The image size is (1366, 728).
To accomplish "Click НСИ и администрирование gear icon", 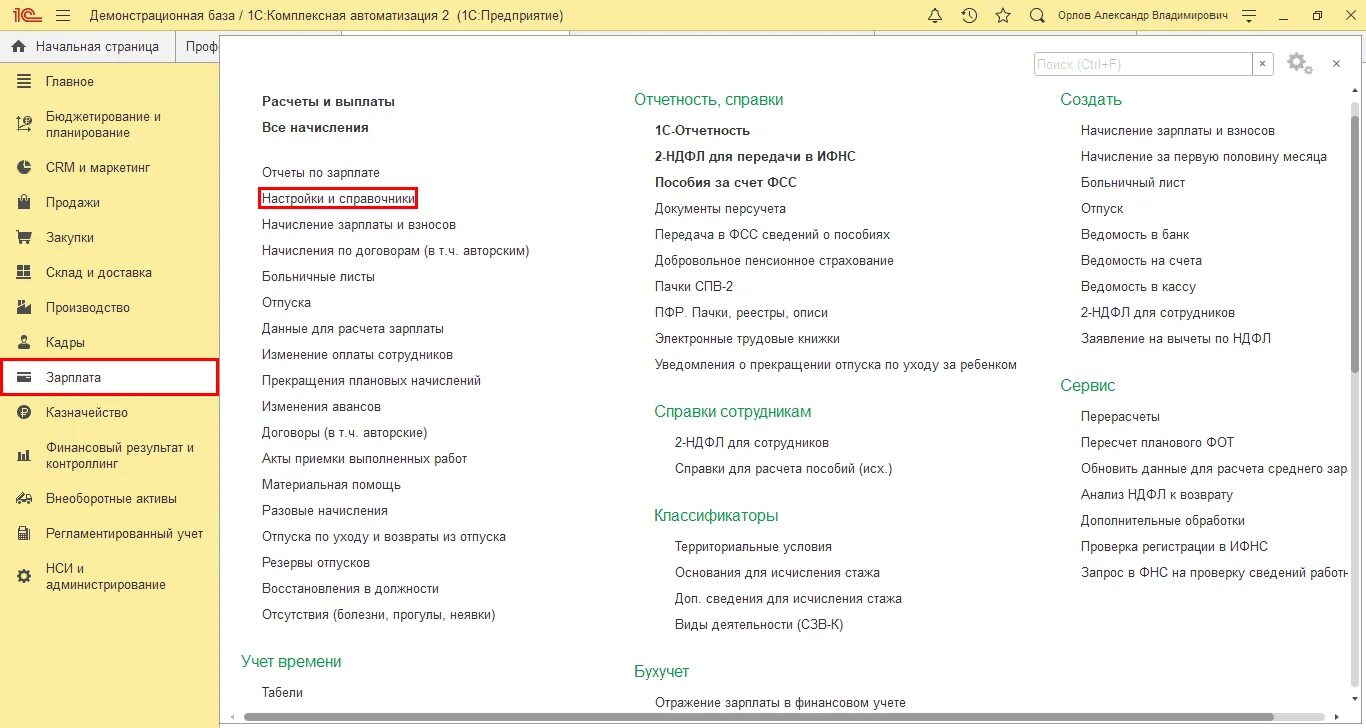I will pos(25,576).
